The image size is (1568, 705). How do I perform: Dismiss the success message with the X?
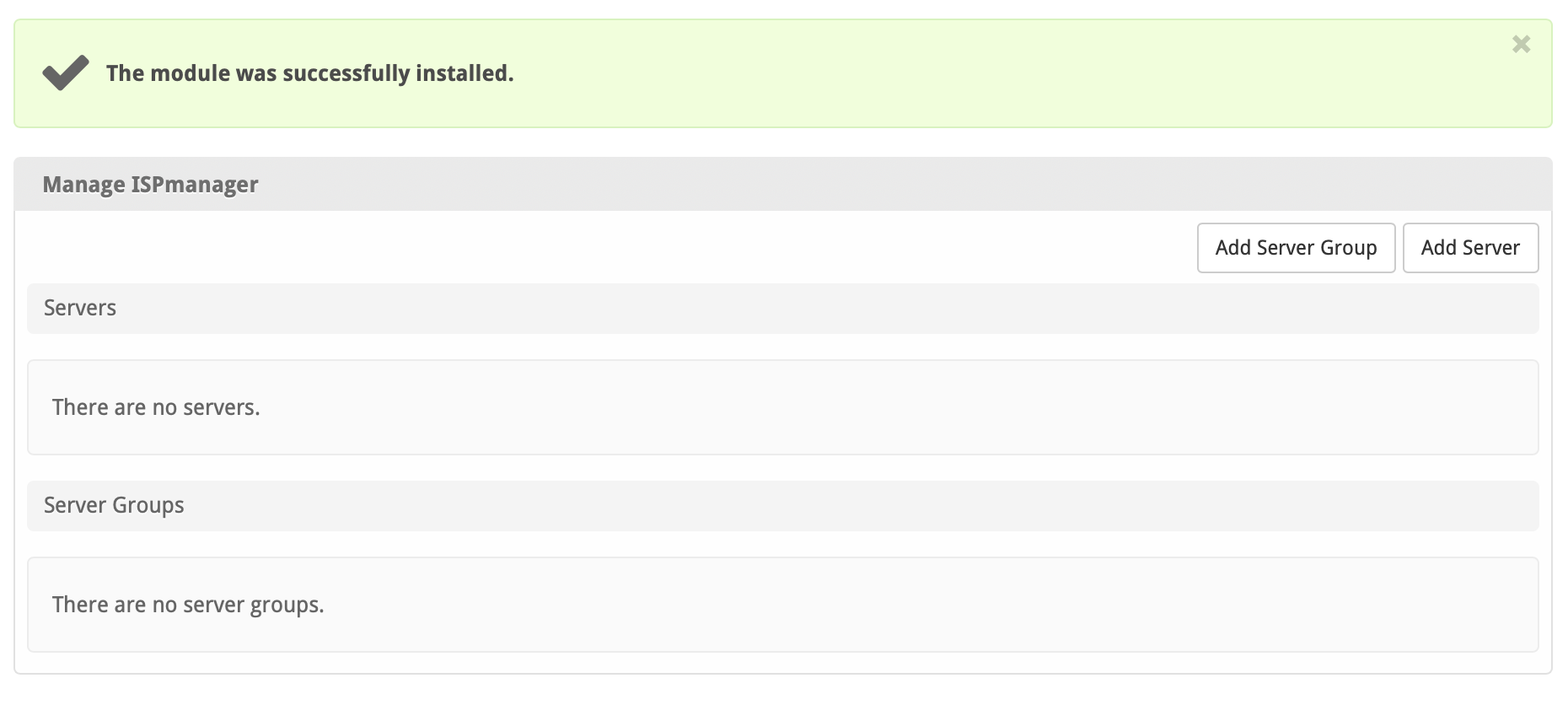[1521, 45]
